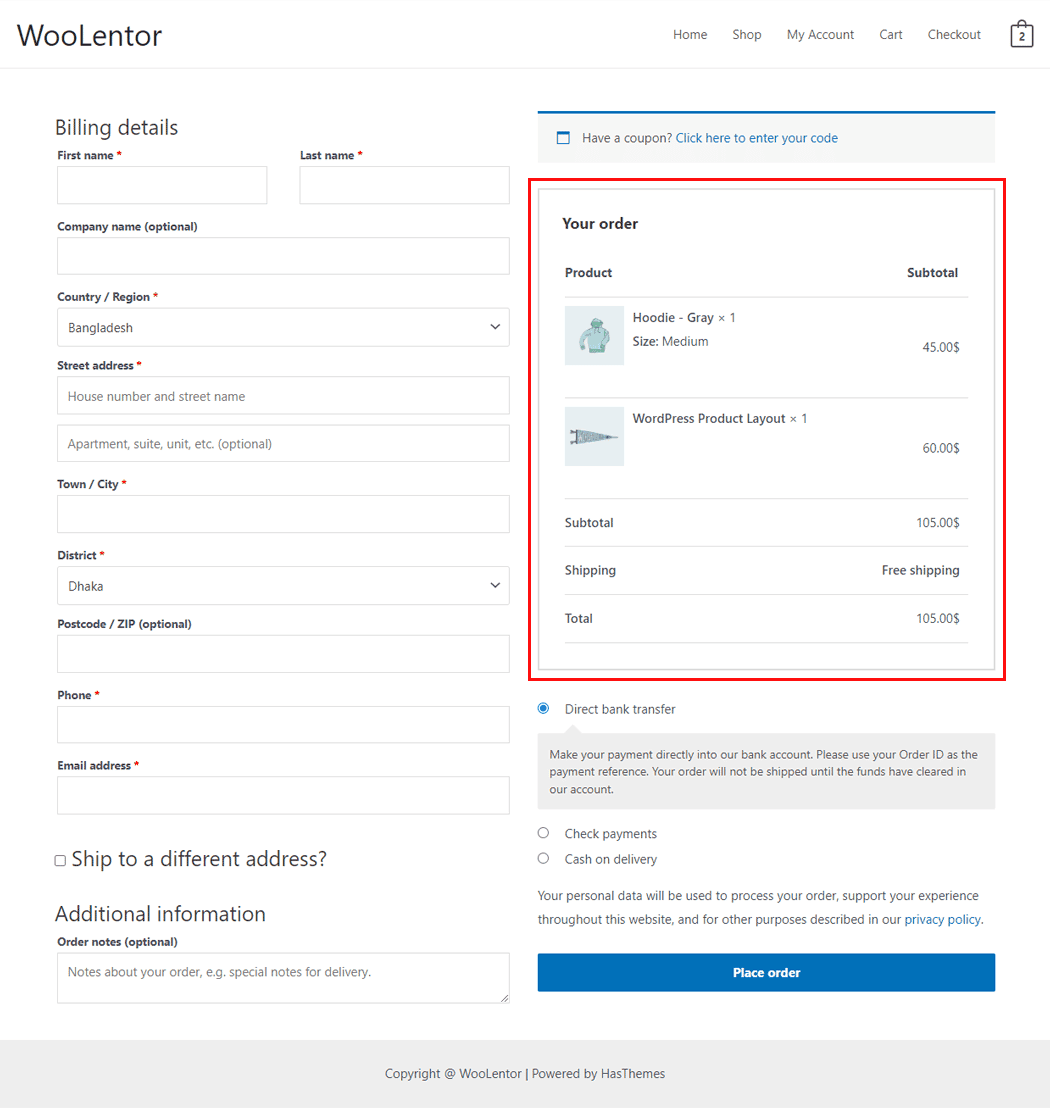The width and height of the screenshot is (1050, 1108).
Task: Open the cart bag icon in header
Action: pyautogui.click(x=1021, y=35)
